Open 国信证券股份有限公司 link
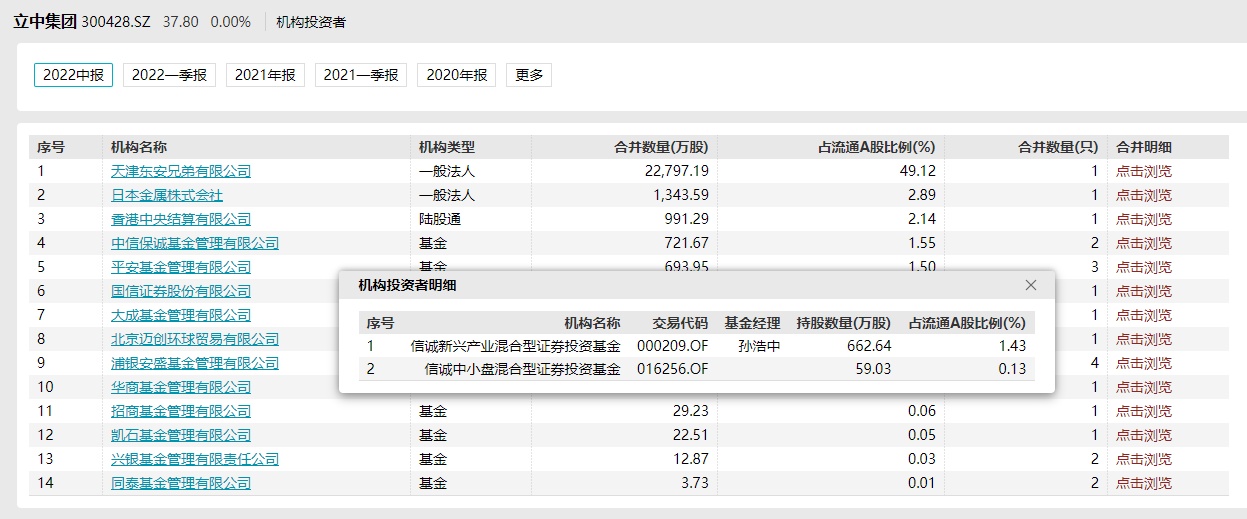1247x519 pixels. pos(181,291)
